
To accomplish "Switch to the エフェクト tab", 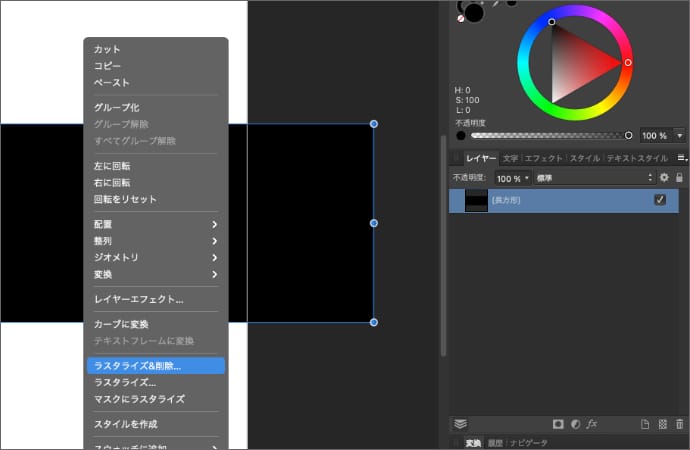I will point(544,158).
